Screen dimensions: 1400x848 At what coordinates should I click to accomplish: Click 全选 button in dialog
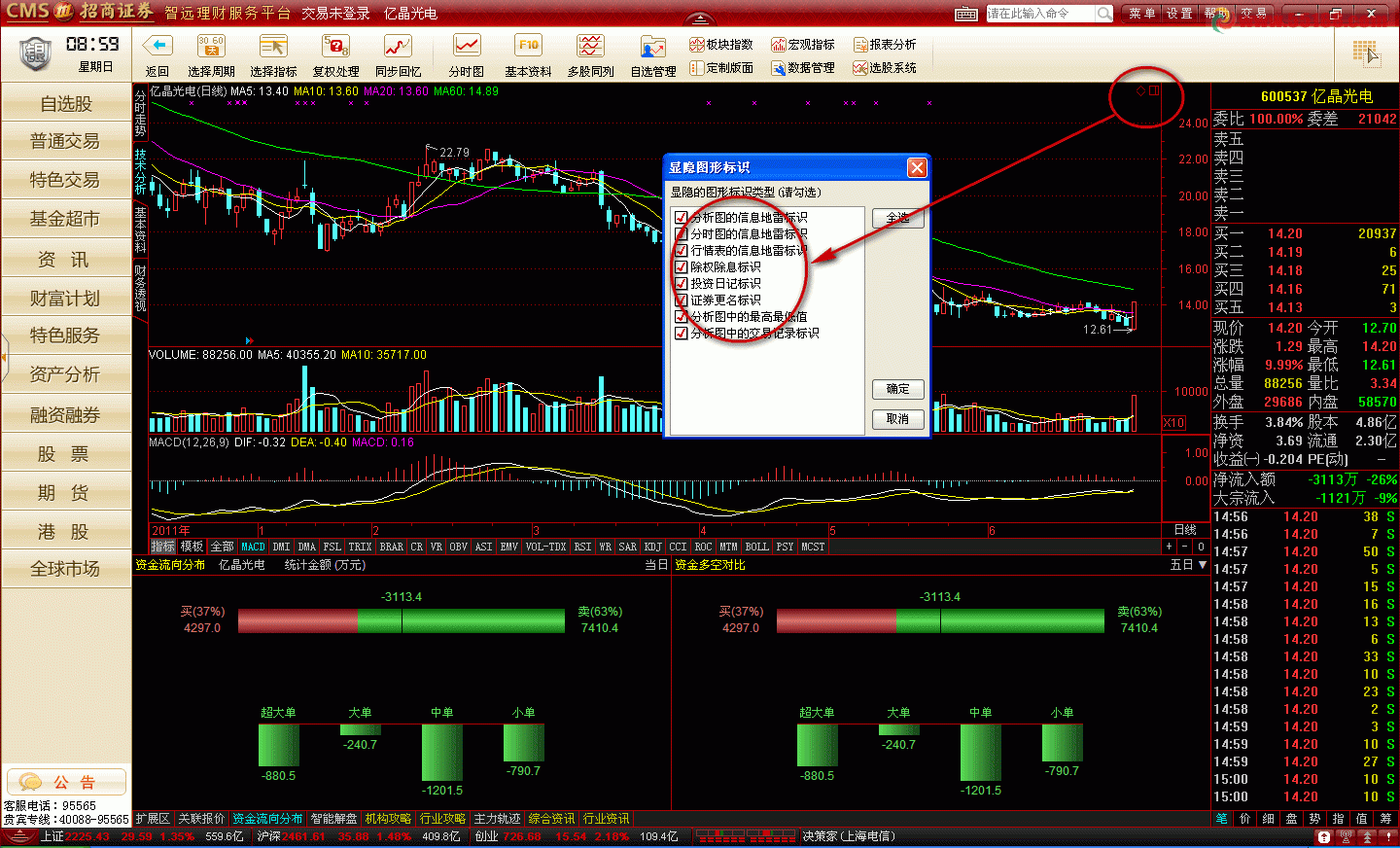coord(897,218)
